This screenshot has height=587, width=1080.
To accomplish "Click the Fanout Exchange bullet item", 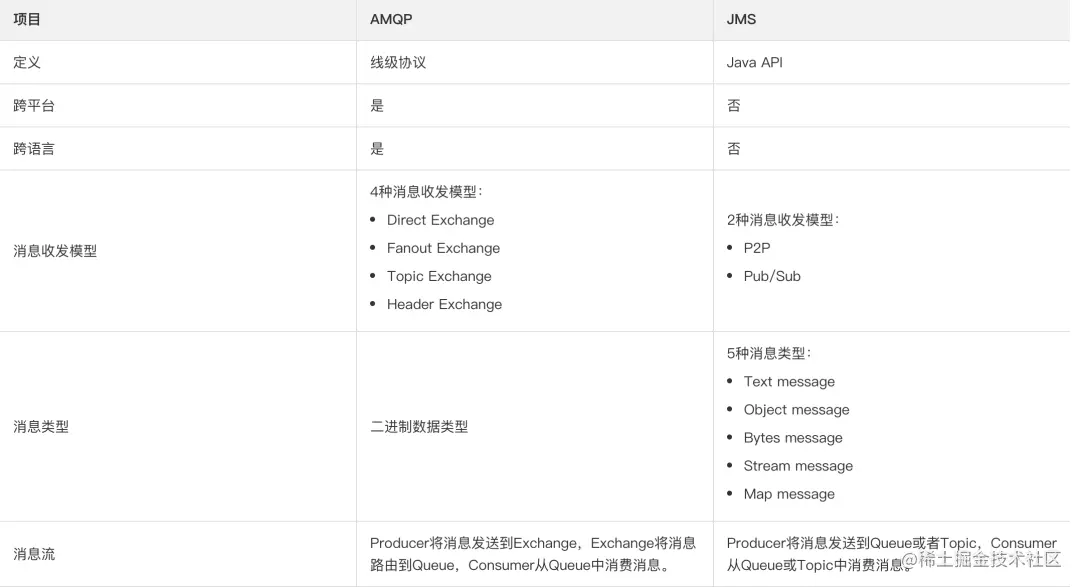I will pos(443,248).
